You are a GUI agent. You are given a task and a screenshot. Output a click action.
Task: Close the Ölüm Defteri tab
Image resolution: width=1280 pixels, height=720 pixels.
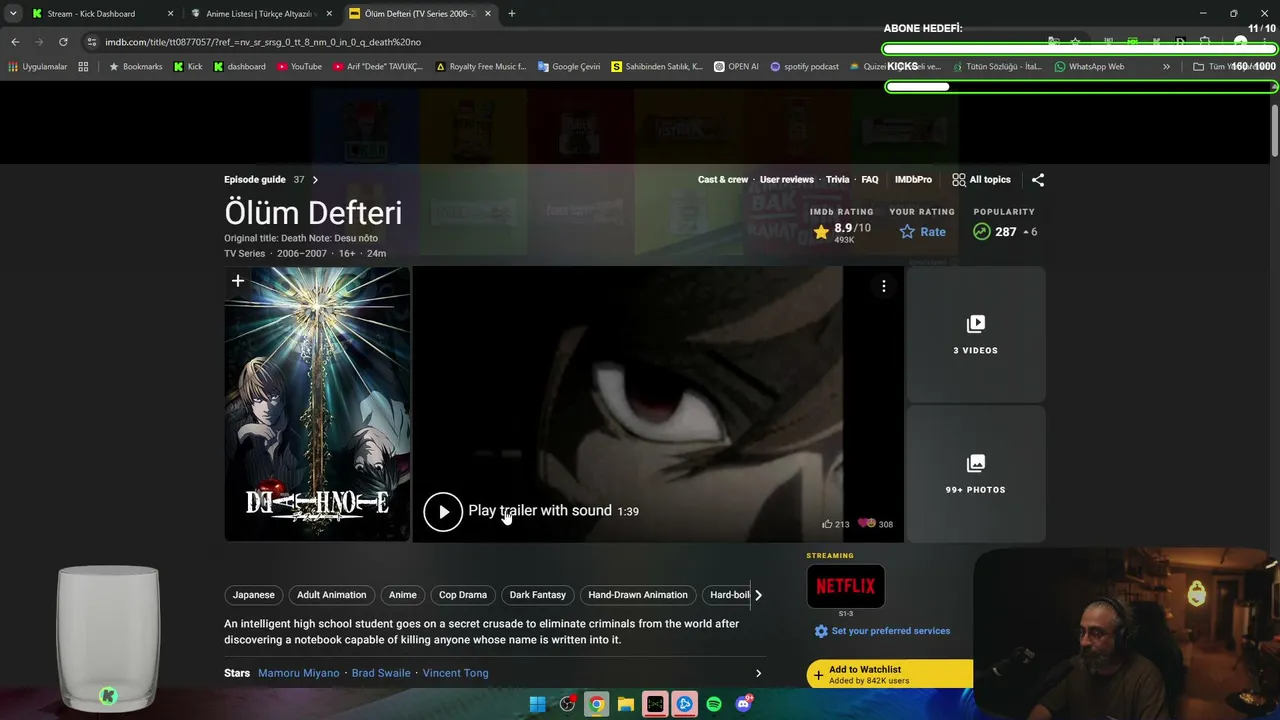tap(487, 14)
